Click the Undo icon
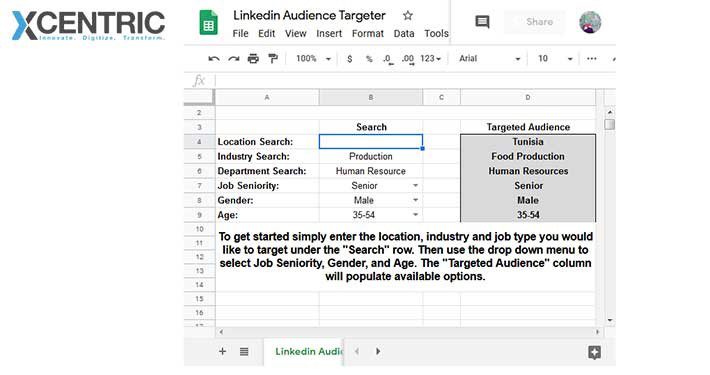The height and width of the screenshot is (375, 710). point(214,59)
